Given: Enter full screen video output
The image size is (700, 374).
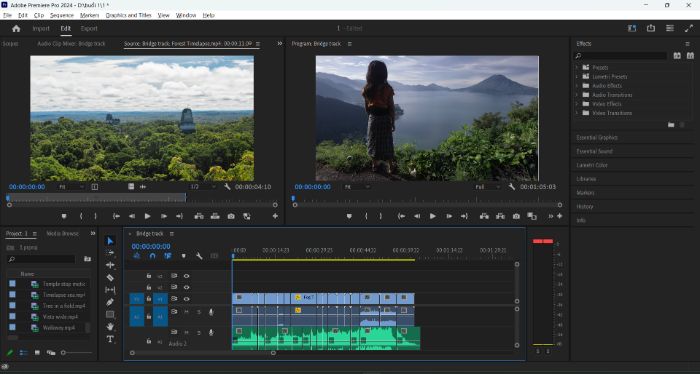Looking at the screenshot, I should click(688, 28).
